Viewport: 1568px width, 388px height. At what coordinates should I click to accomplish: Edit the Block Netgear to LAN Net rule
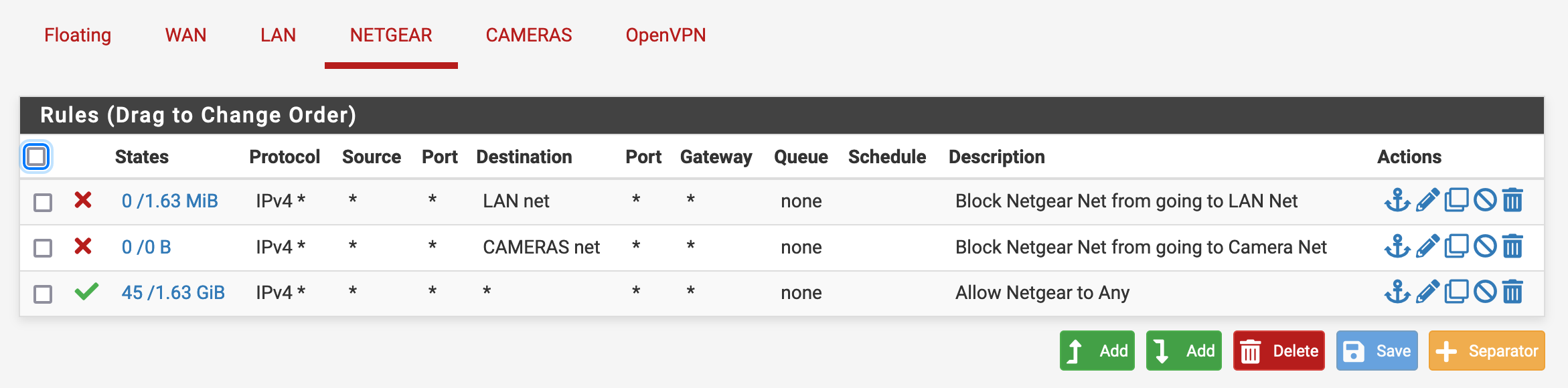1427,201
